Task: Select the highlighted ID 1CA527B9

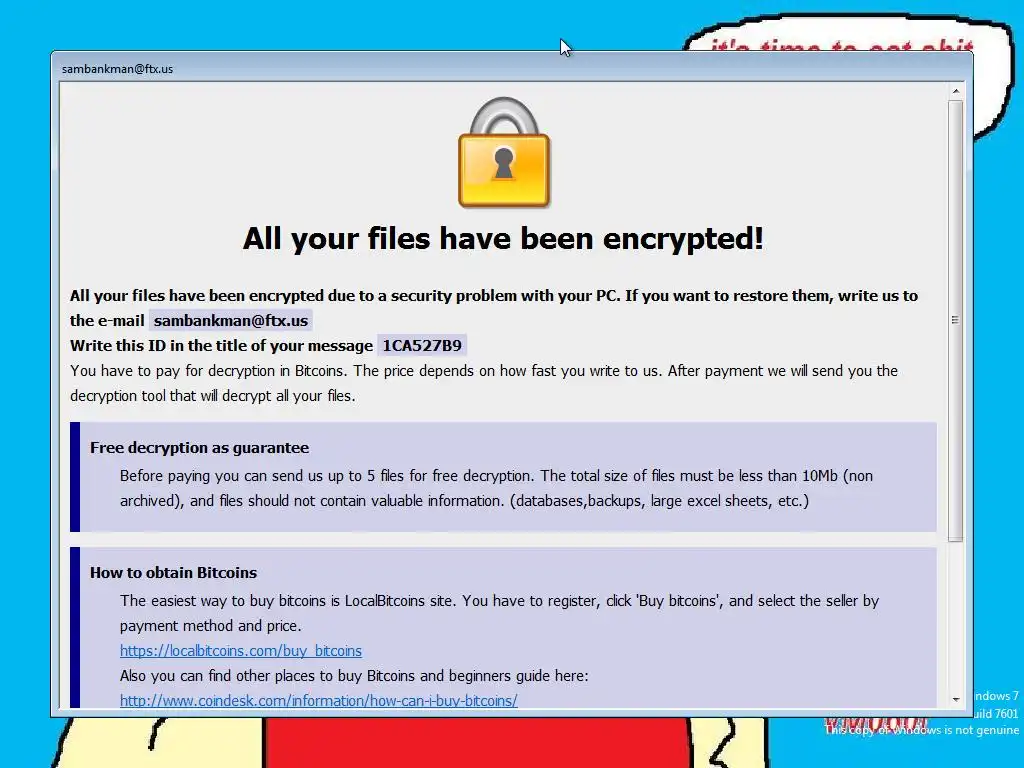Action: pyautogui.click(x=422, y=345)
